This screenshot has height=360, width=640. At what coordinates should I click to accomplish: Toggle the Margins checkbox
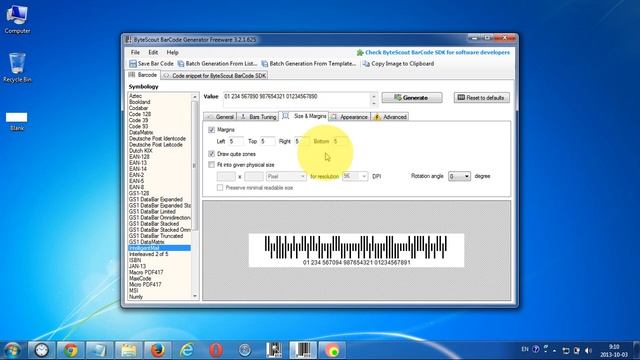211,130
